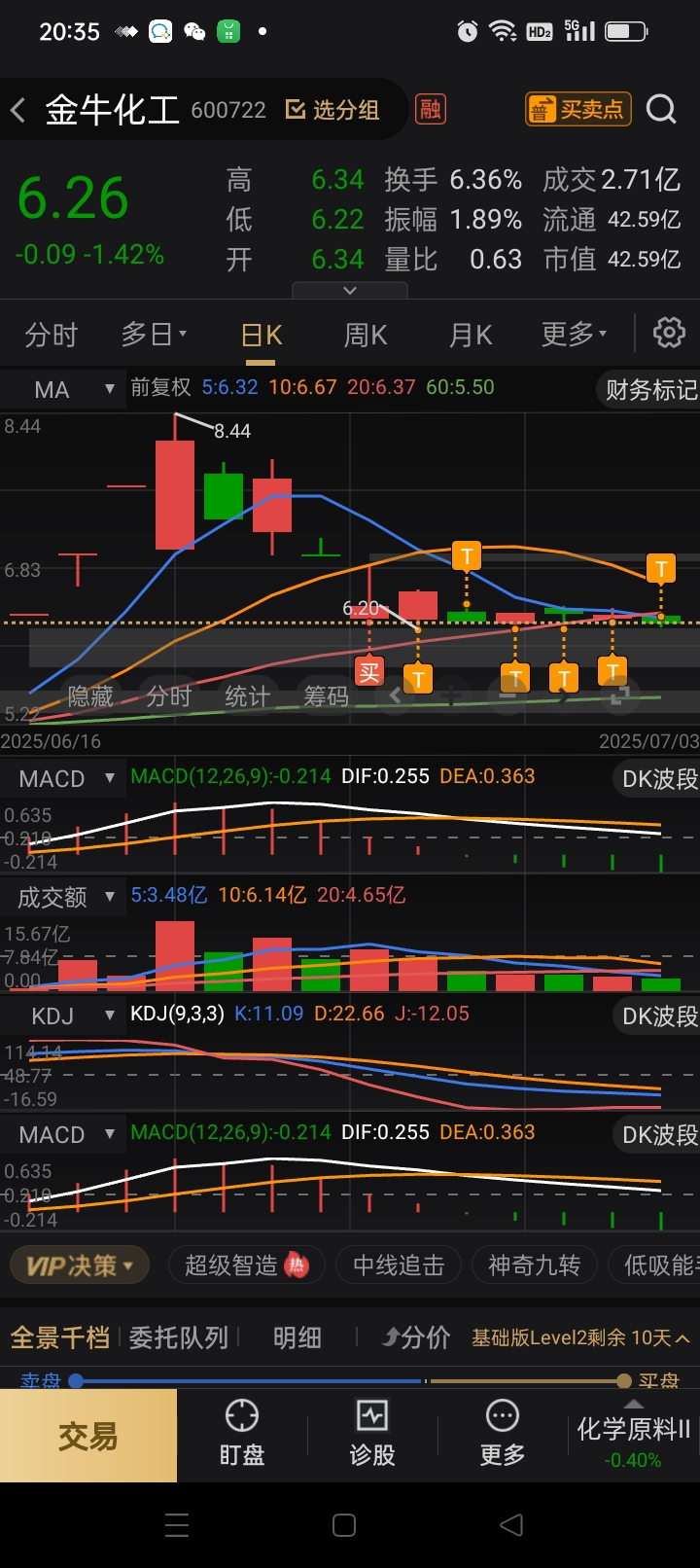Toggle the 筹码 chip distribution view
Image resolution: width=700 pixels, height=1568 pixels.
point(326,695)
